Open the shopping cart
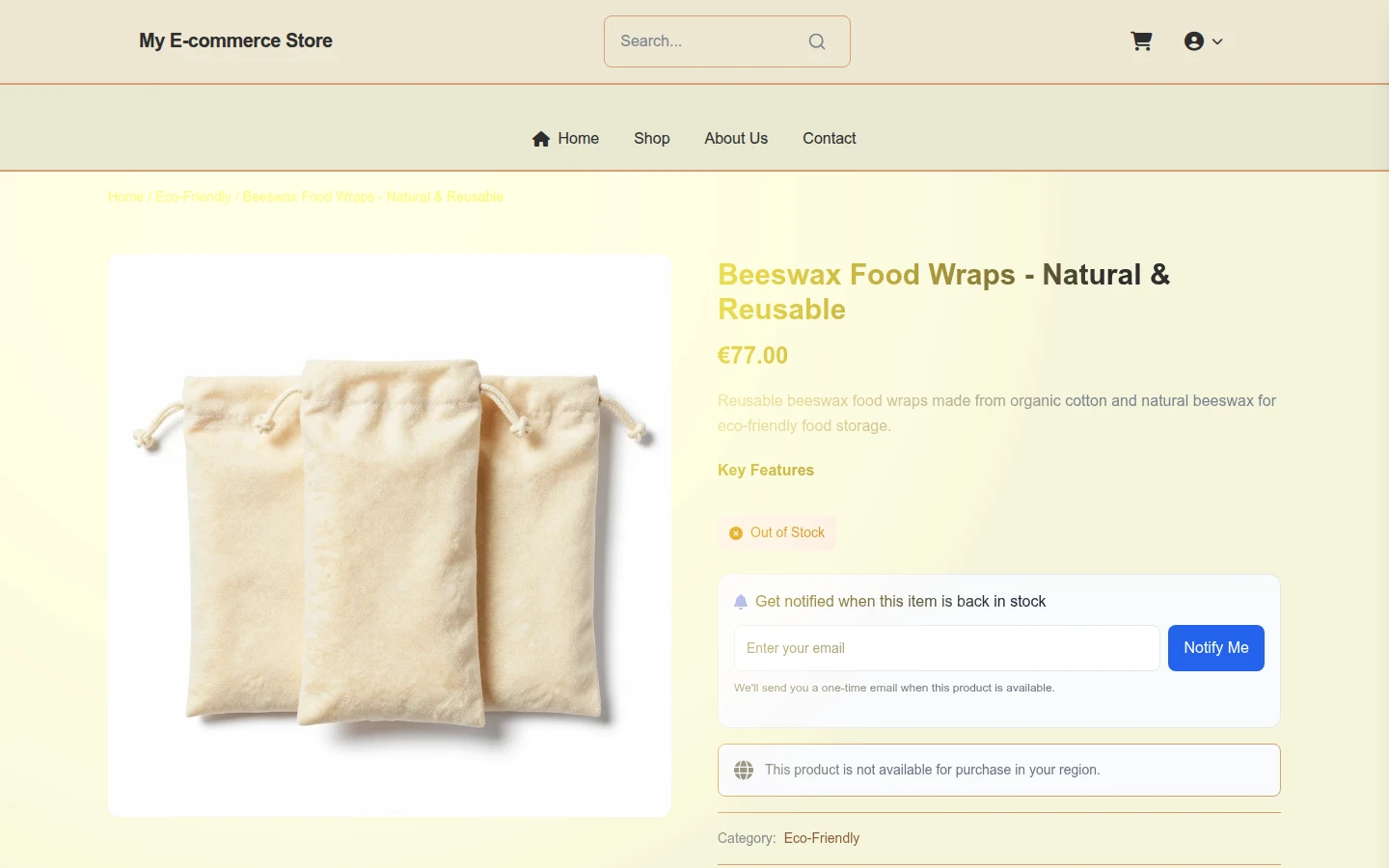Viewport: 1389px width, 868px height. click(x=1141, y=41)
